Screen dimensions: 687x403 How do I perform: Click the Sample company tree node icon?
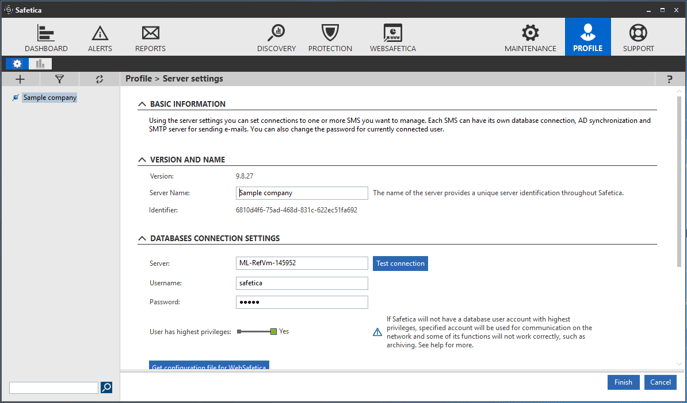tap(15, 98)
